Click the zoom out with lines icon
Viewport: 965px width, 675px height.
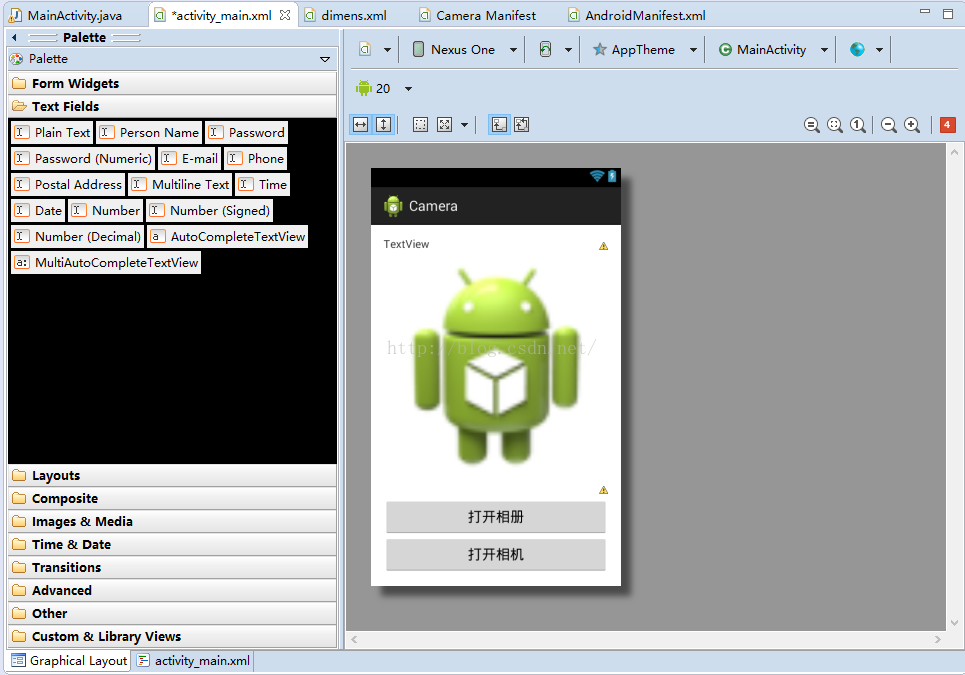click(812, 125)
